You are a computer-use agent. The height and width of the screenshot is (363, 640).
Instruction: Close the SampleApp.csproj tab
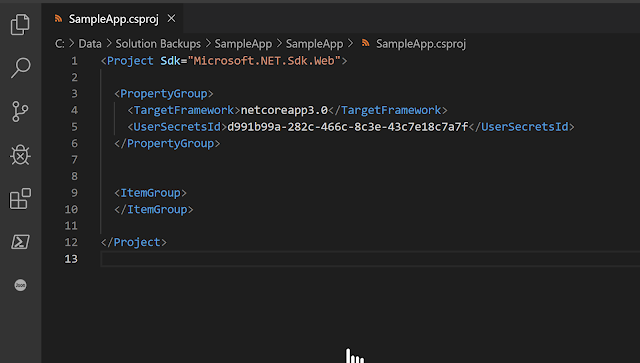(x=171, y=18)
